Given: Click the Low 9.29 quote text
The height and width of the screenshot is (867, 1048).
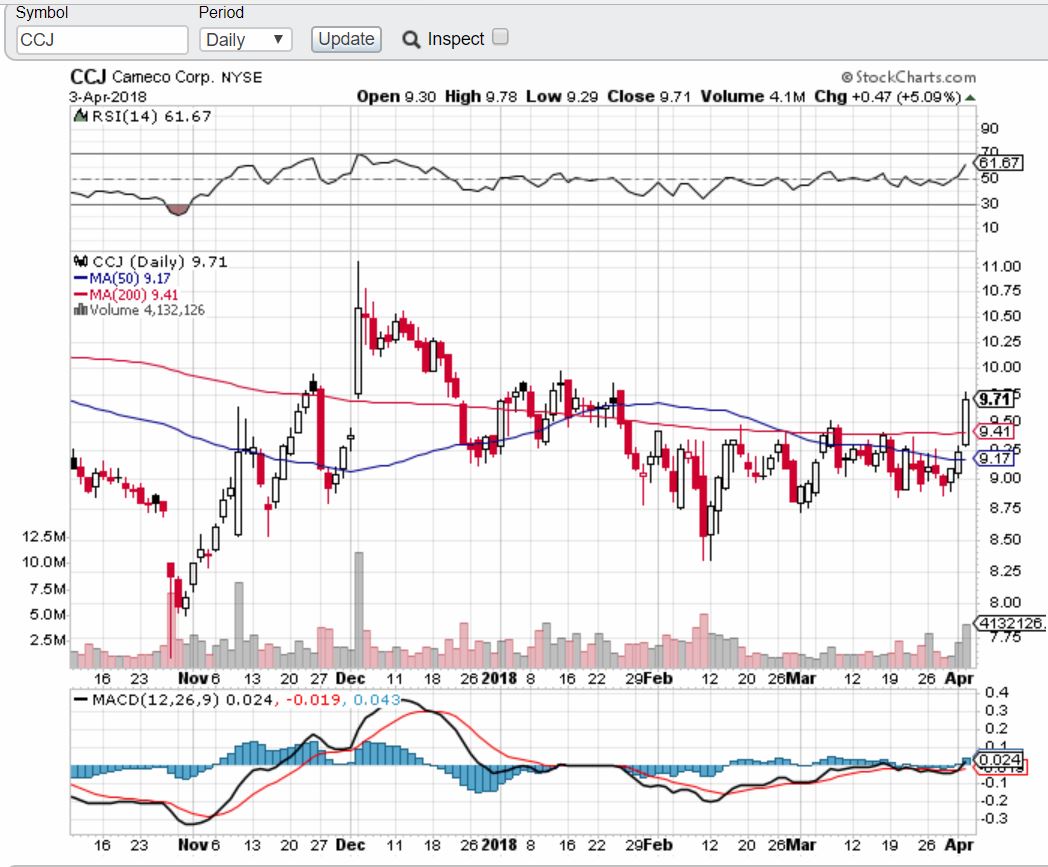Looking at the screenshot, I should pos(561,97).
